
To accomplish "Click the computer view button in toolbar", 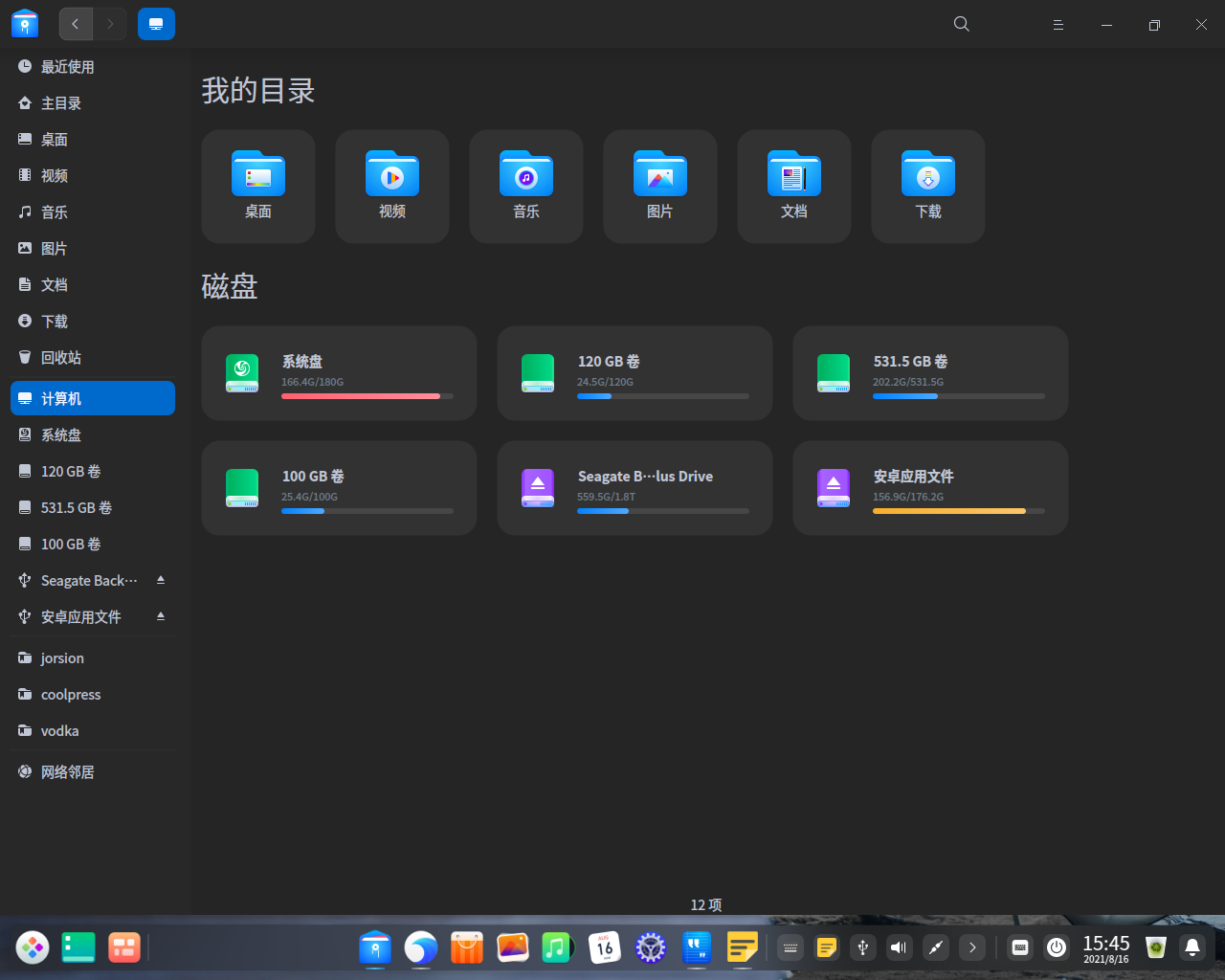I will click(x=156, y=24).
